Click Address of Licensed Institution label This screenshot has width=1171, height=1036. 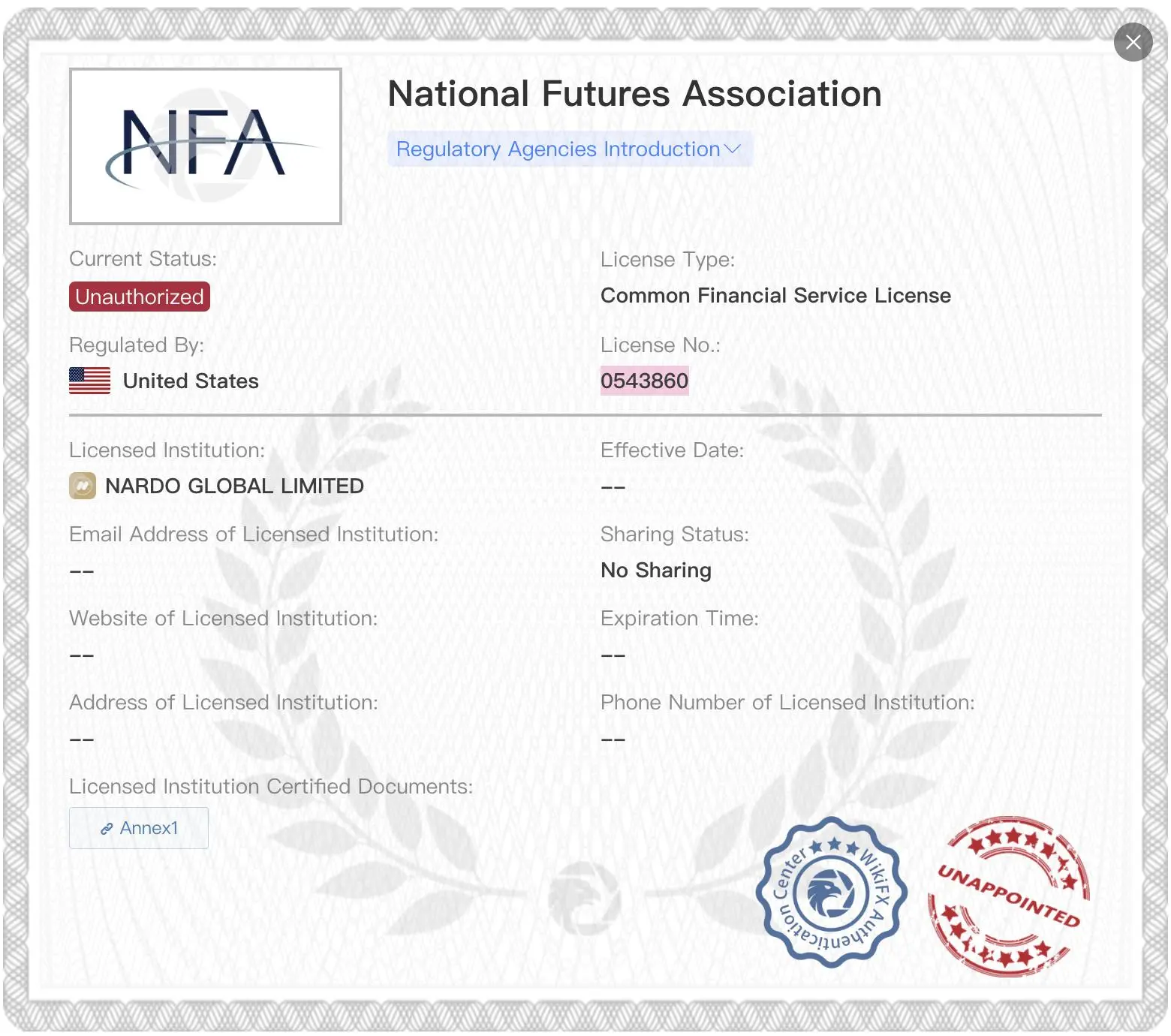click(x=224, y=703)
